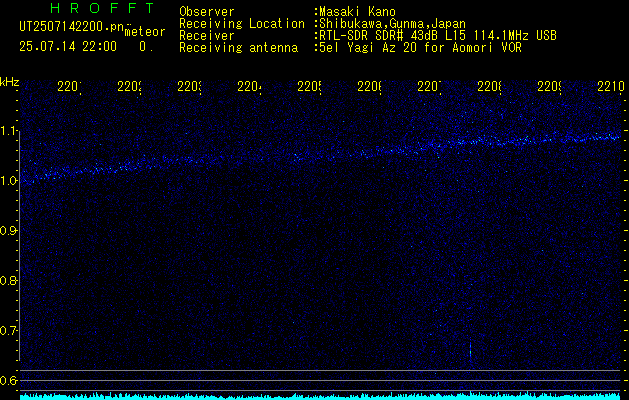Click the 2209 time marker

pyautogui.click(x=550, y=86)
